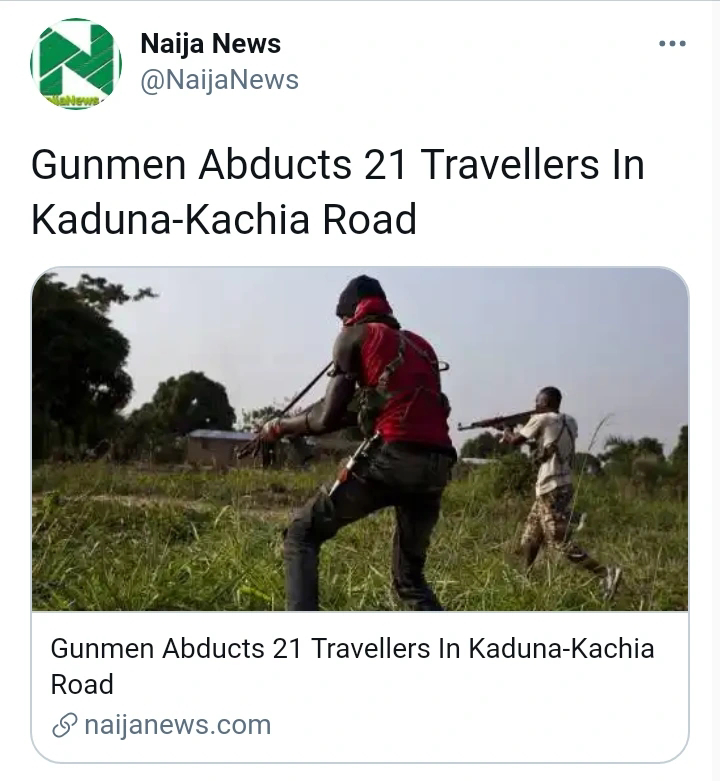This screenshot has height=781, width=720.
Task: Open the link card preview photo
Action: pyautogui.click(x=360, y=439)
